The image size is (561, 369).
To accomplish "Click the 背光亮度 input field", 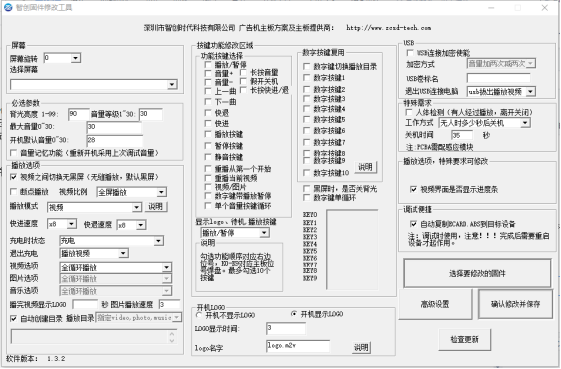I will pos(78,114).
